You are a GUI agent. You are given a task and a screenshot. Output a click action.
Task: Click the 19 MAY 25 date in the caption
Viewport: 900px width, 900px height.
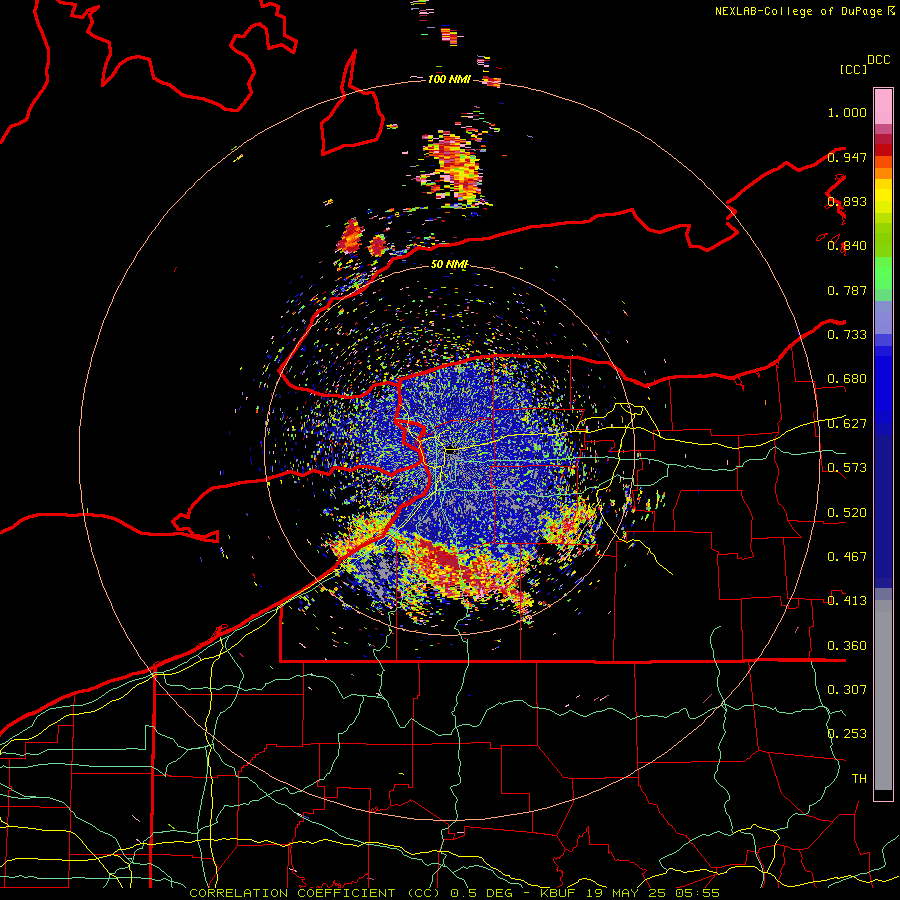click(627, 893)
